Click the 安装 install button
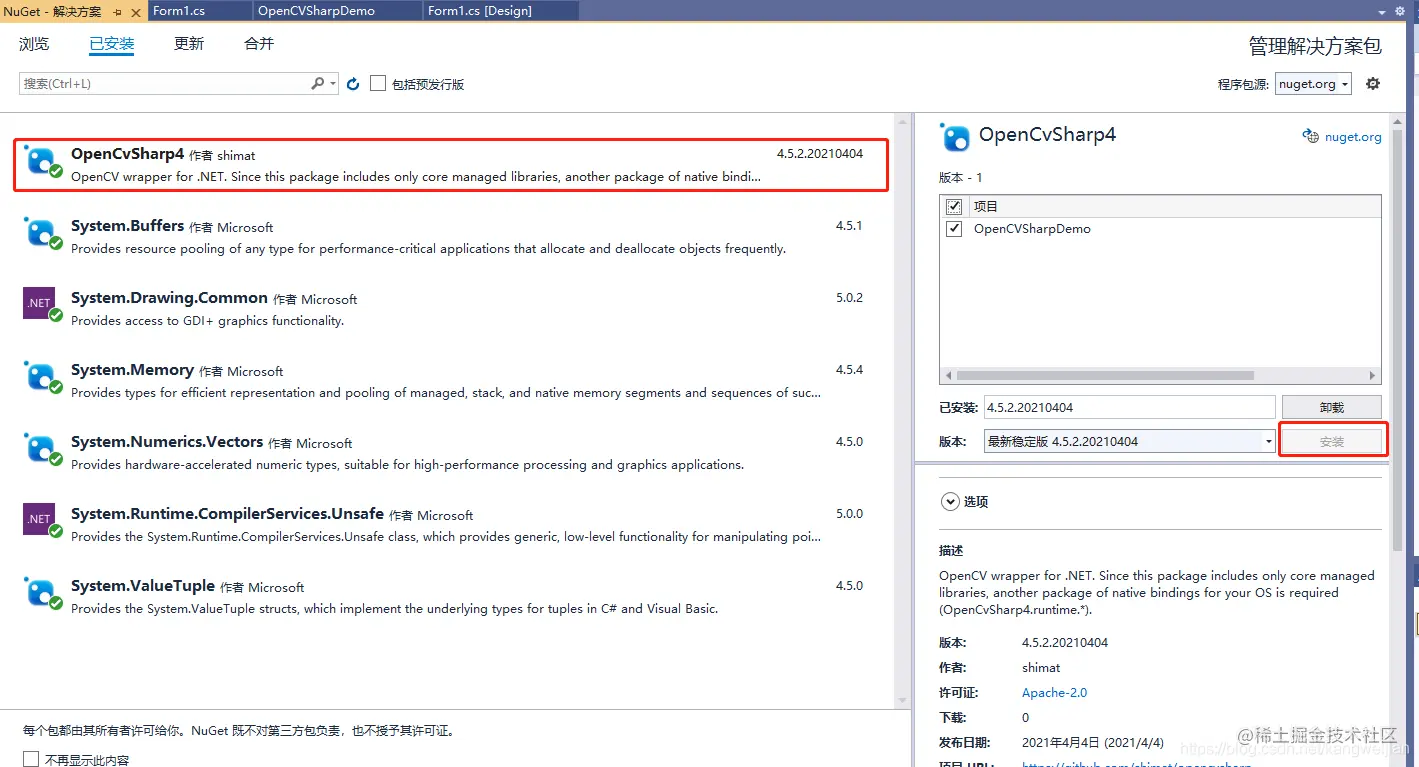 (1331, 441)
